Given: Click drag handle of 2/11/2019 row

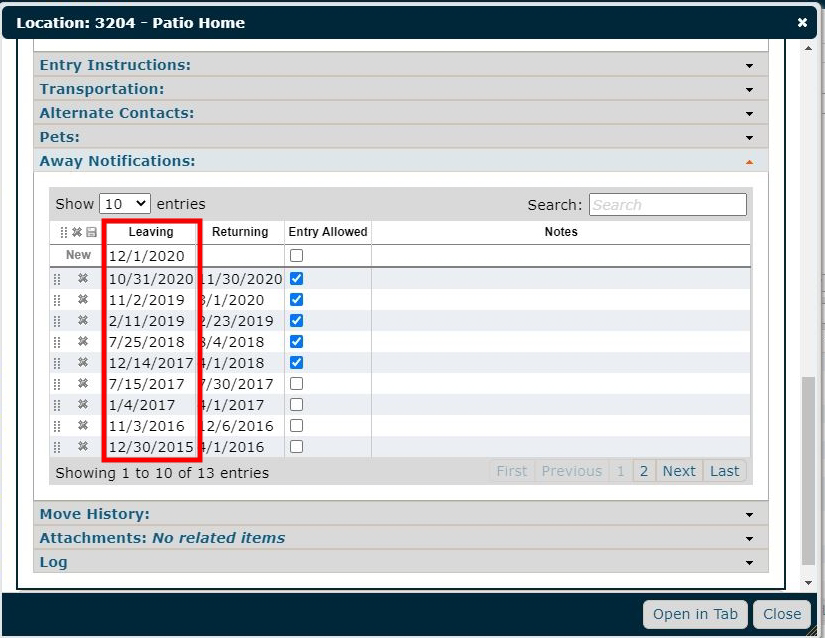Looking at the screenshot, I should pyautogui.click(x=57, y=321).
